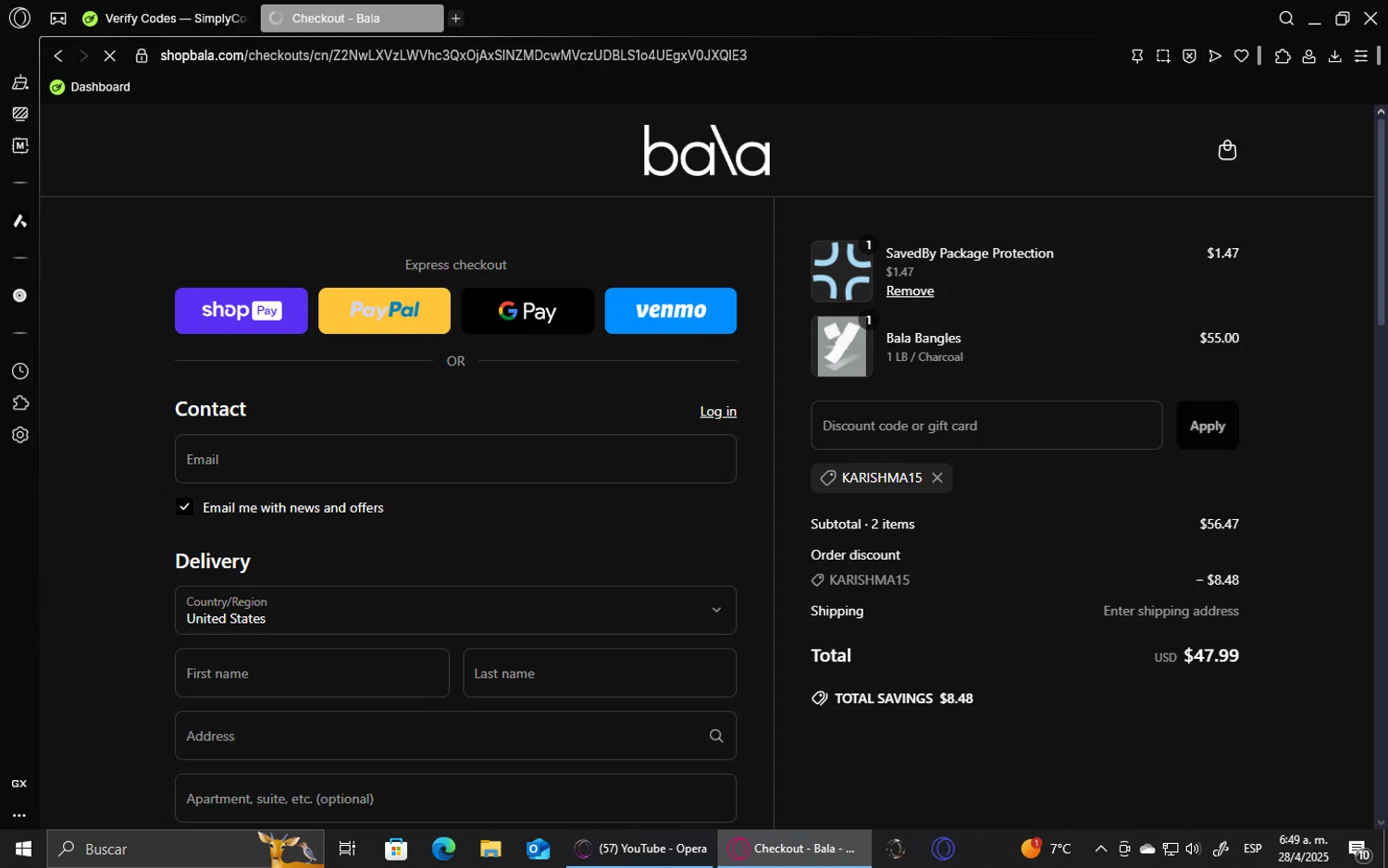Open Easy Setup sliders icon
Image resolution: width=1388 pixels, height=868 pixels.
(1360, 56)
